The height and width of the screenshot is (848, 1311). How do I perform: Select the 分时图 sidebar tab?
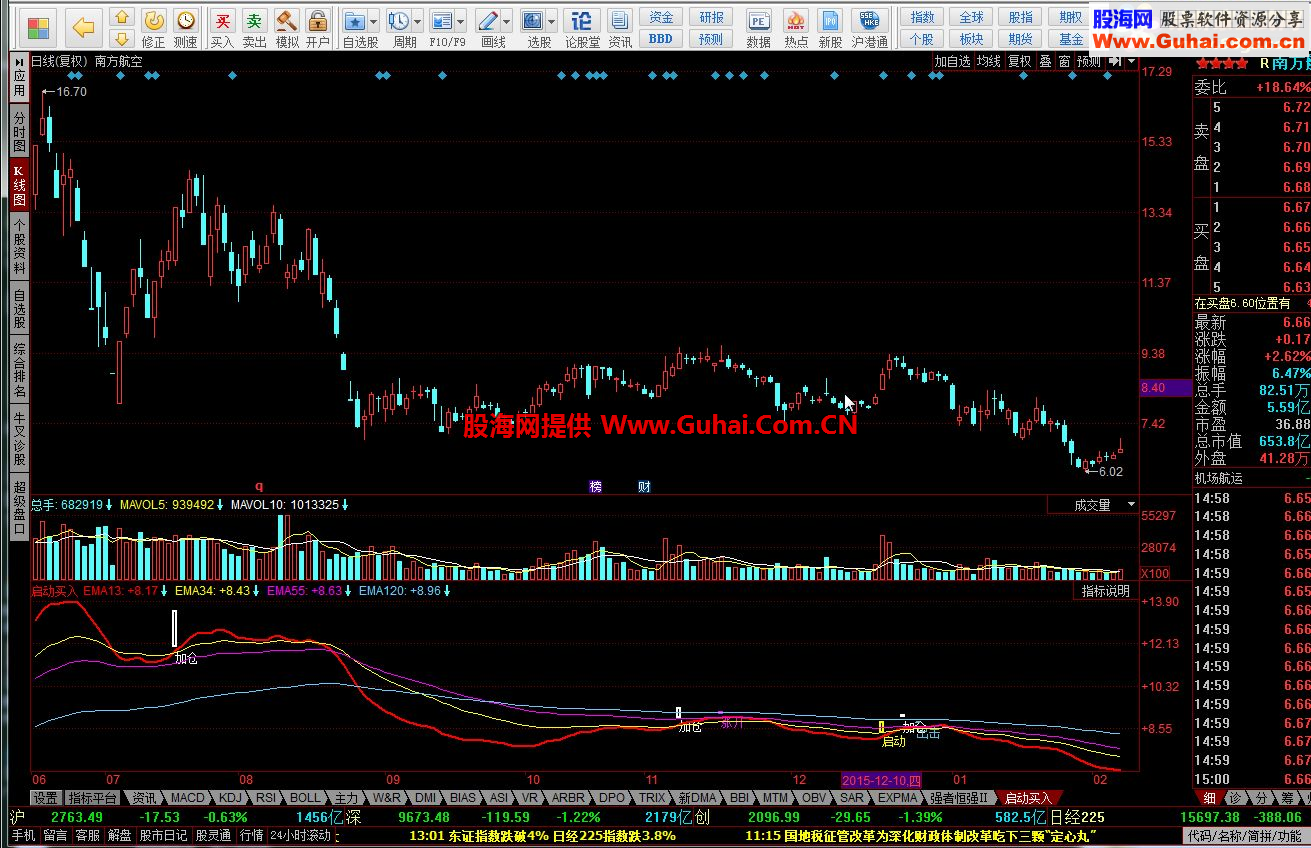(x=19, y=130)
